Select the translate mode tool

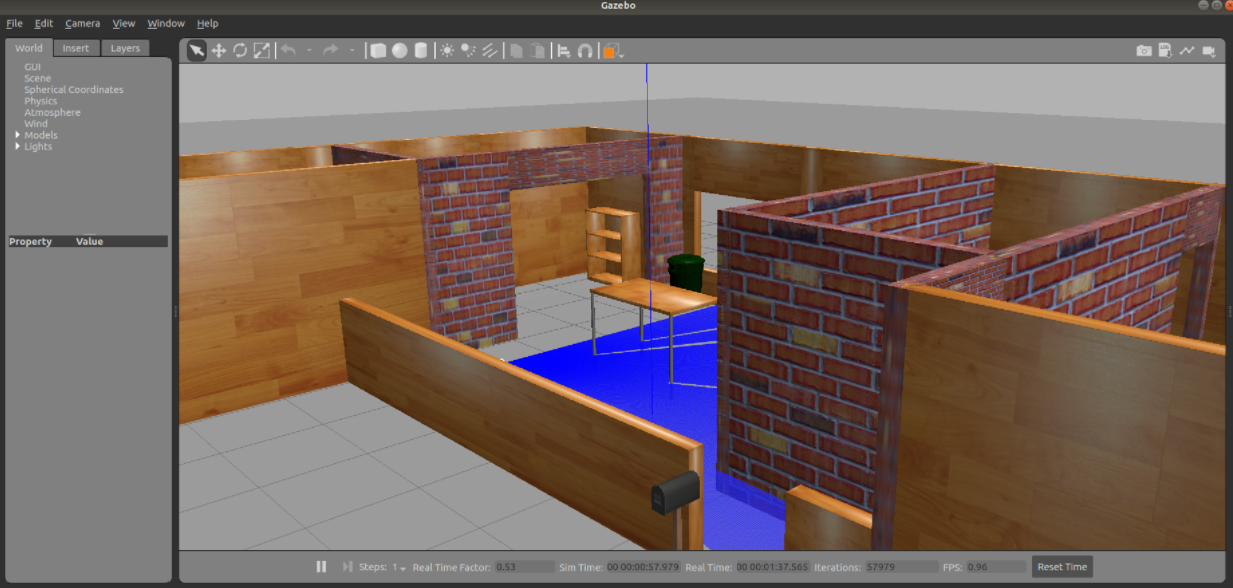click(x=219, y=51)
